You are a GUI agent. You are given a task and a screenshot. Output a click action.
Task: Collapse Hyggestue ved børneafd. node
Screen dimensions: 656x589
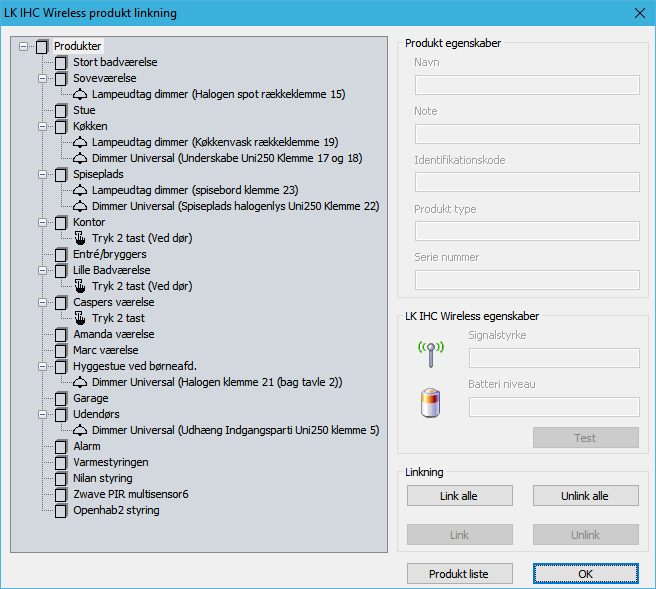[x=42, y=366]
